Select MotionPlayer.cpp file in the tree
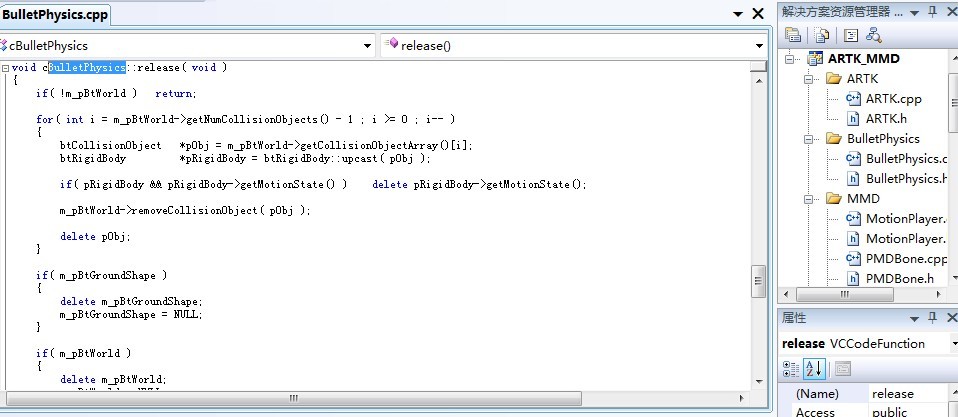The height and width of the screenshot is (417, 958). (x=906, y=219)
